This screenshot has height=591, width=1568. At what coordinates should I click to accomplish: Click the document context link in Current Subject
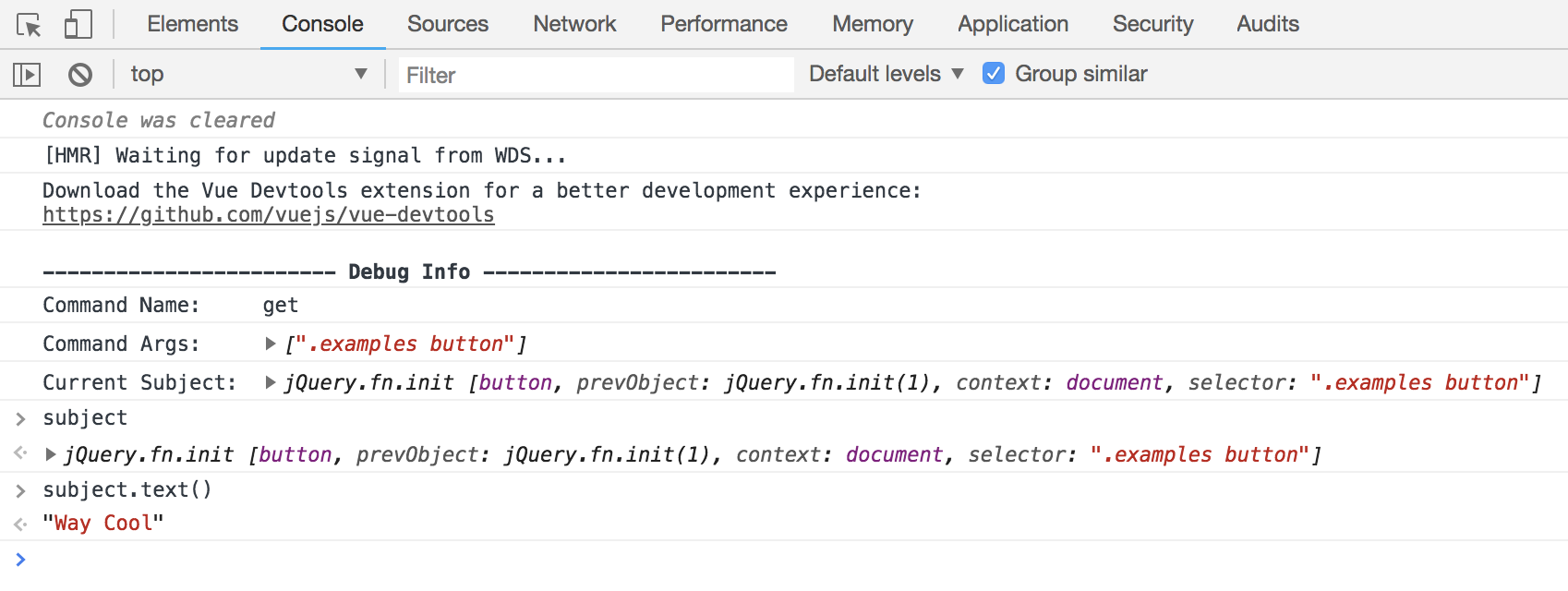click(1114, 382)
